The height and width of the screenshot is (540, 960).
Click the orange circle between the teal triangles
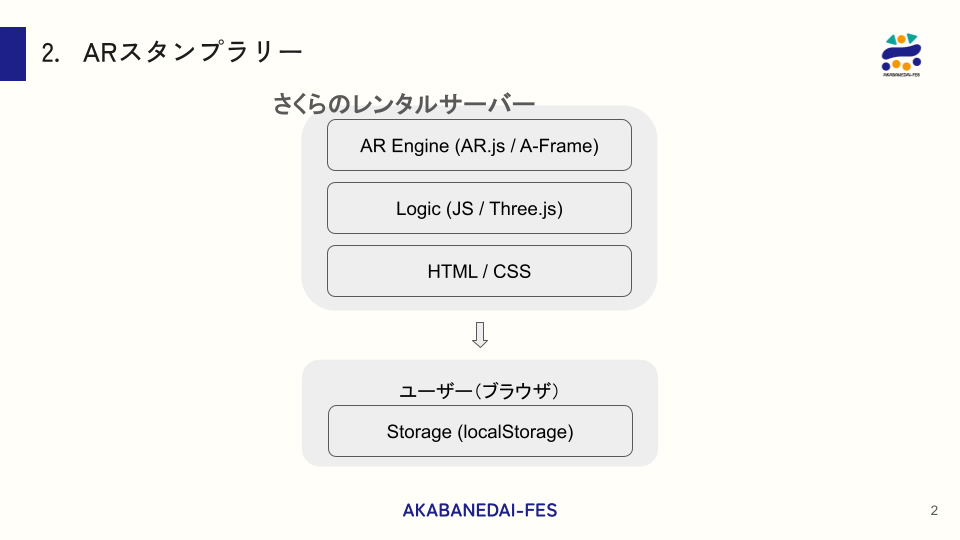(901, 39)
